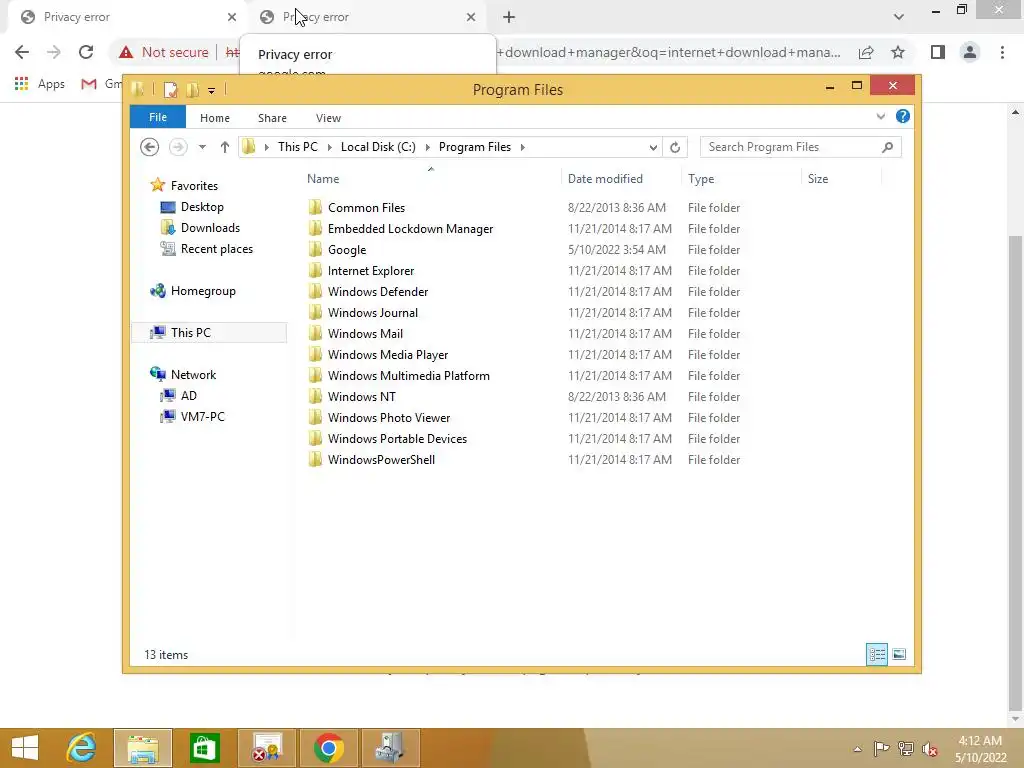Open the Share ribbon tab
This screenshot has height=768, width=1024.
pyautogui.click(x=272, y=118)
